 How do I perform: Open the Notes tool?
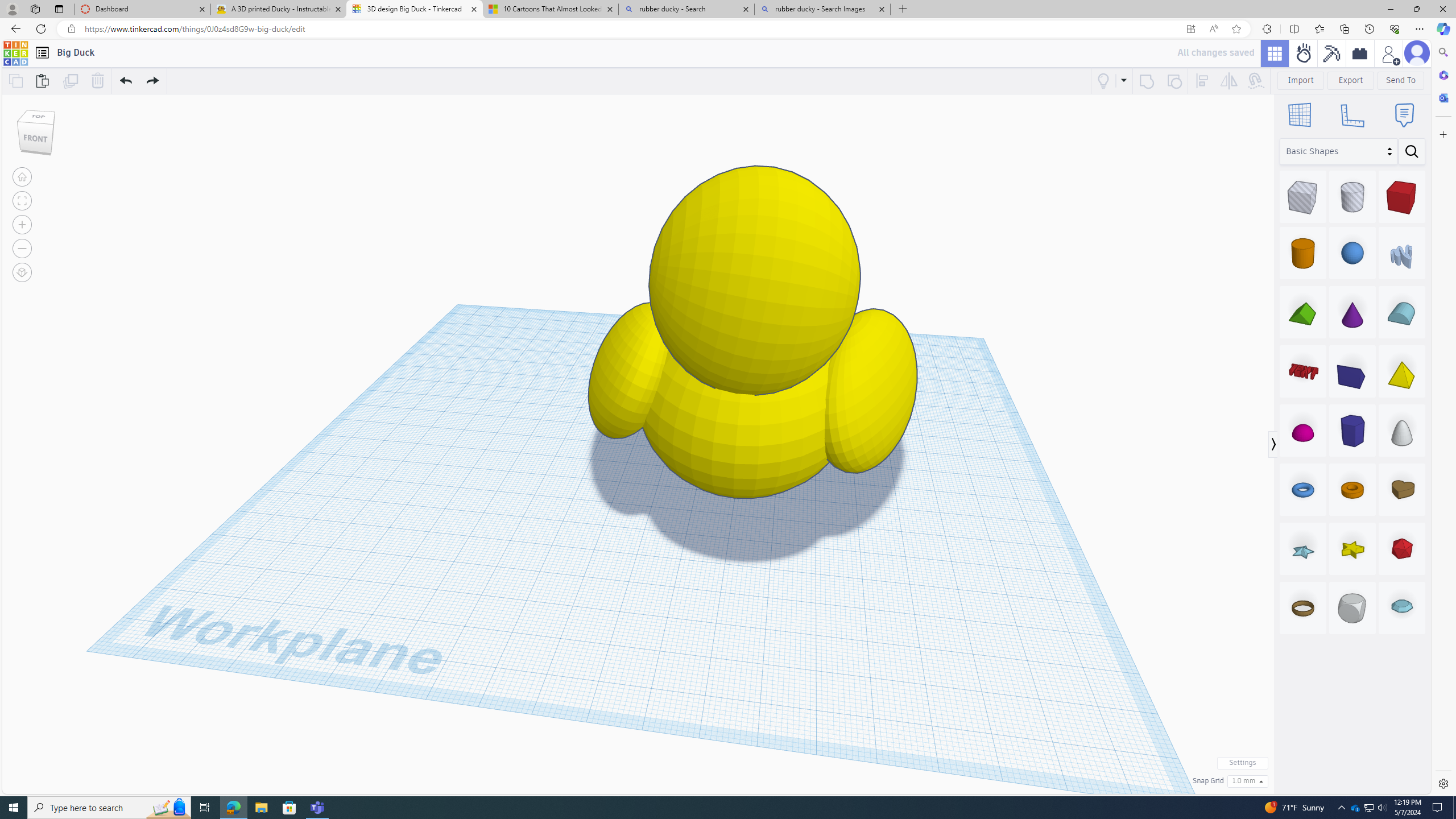[x=1404, y=115]
